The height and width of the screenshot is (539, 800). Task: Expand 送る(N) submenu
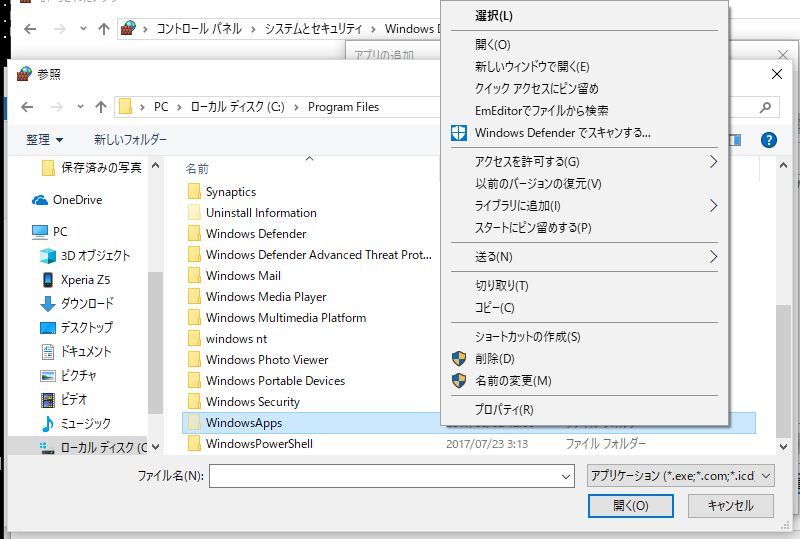tap(584, 257)
